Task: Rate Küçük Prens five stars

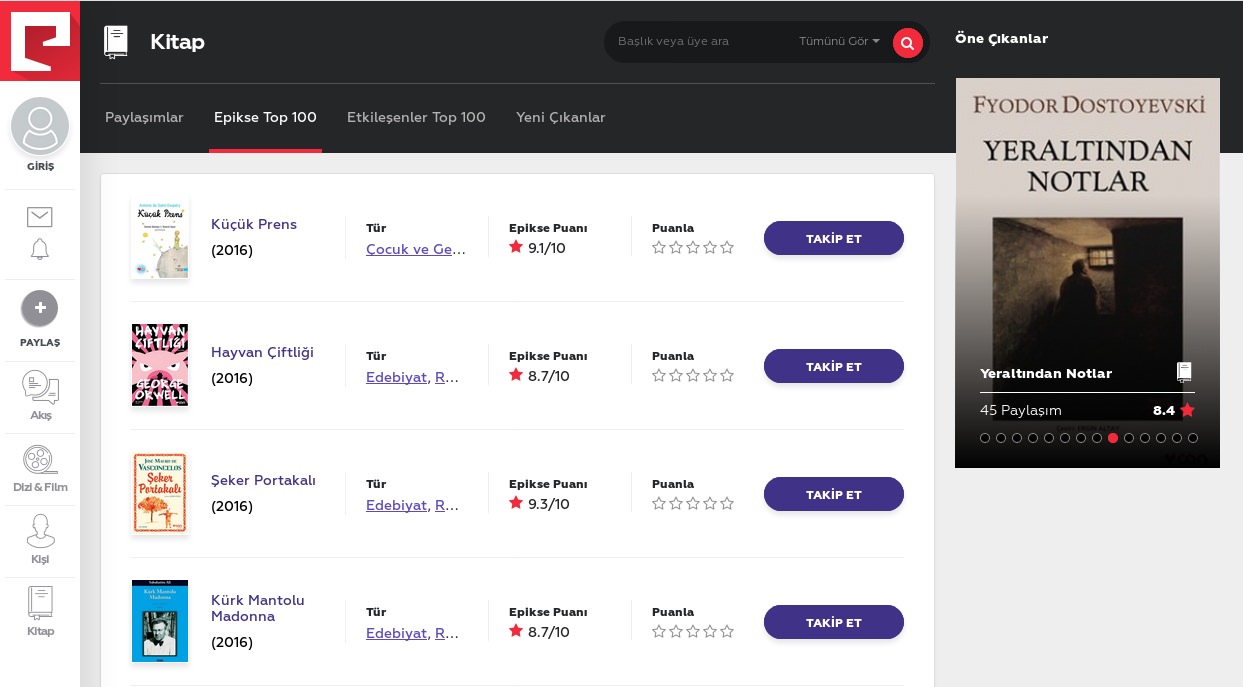Action: 727,248
